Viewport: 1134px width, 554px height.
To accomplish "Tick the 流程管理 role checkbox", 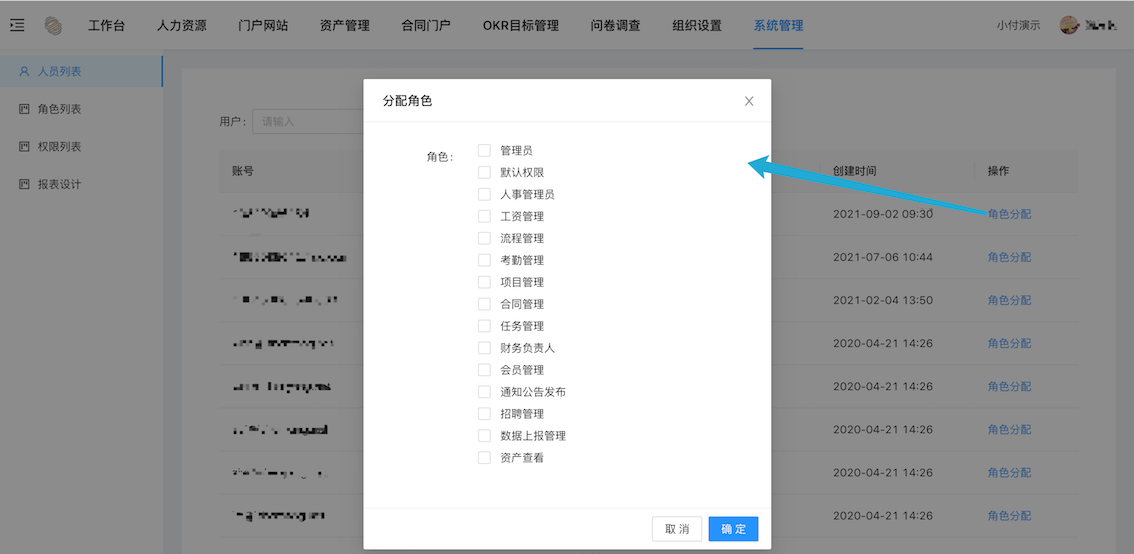I will (x=485, y=238).
